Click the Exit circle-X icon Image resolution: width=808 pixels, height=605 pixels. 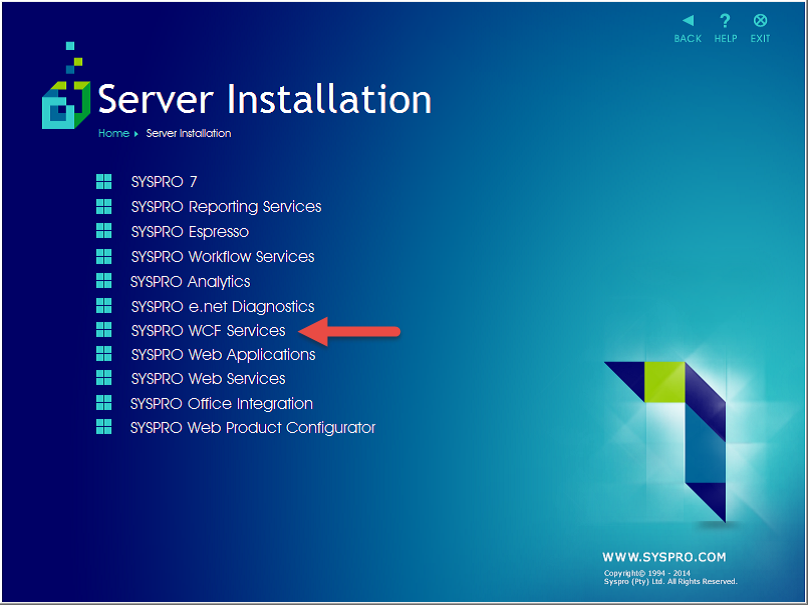point(760,21)
